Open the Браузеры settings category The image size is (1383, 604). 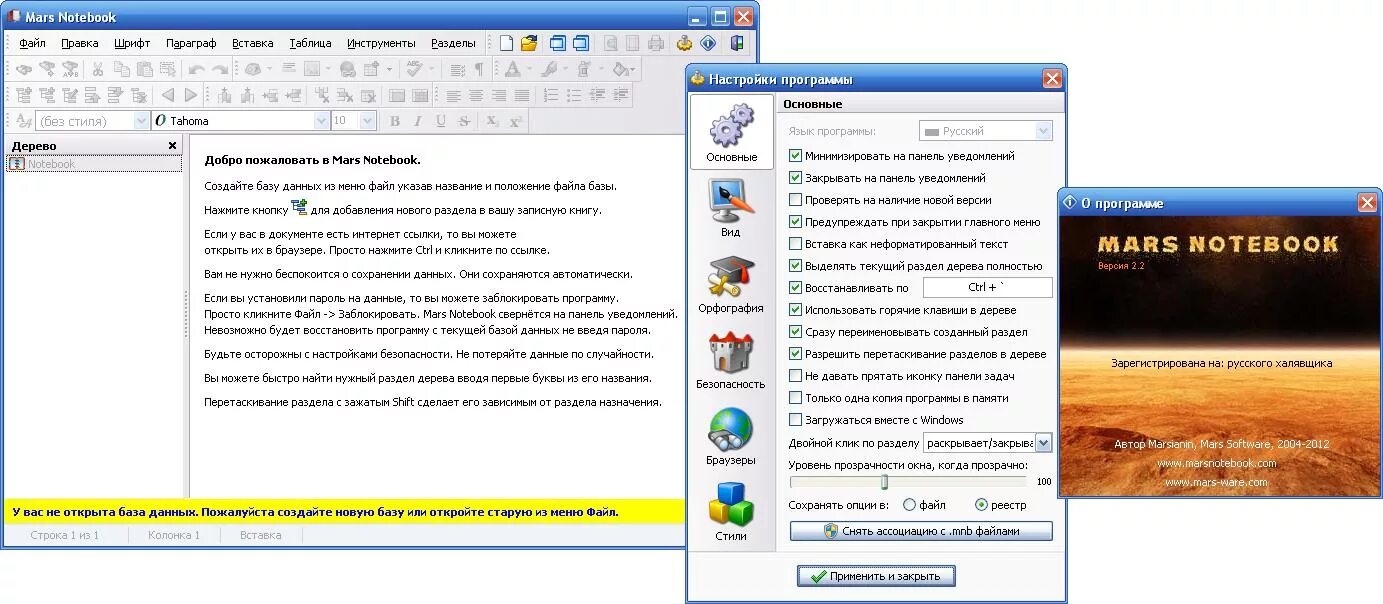pos(731,437)
